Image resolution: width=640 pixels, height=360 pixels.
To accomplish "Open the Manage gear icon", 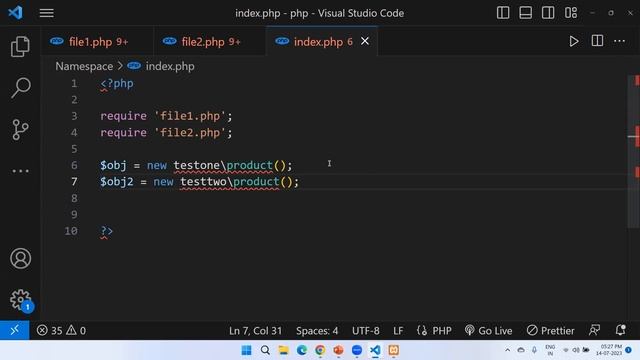I will click(20, 300).
